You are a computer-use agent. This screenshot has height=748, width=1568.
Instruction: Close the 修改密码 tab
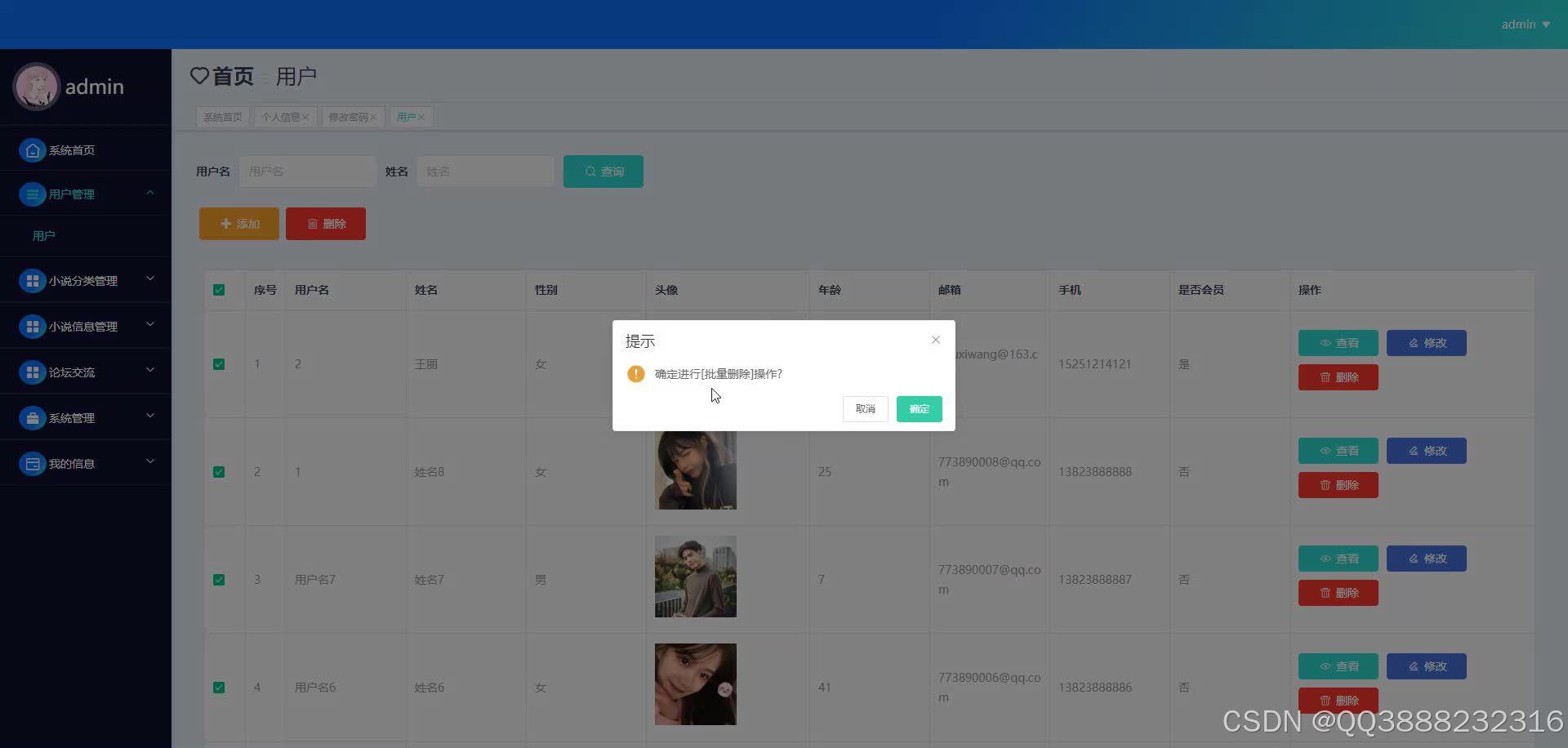coord(373,118)
